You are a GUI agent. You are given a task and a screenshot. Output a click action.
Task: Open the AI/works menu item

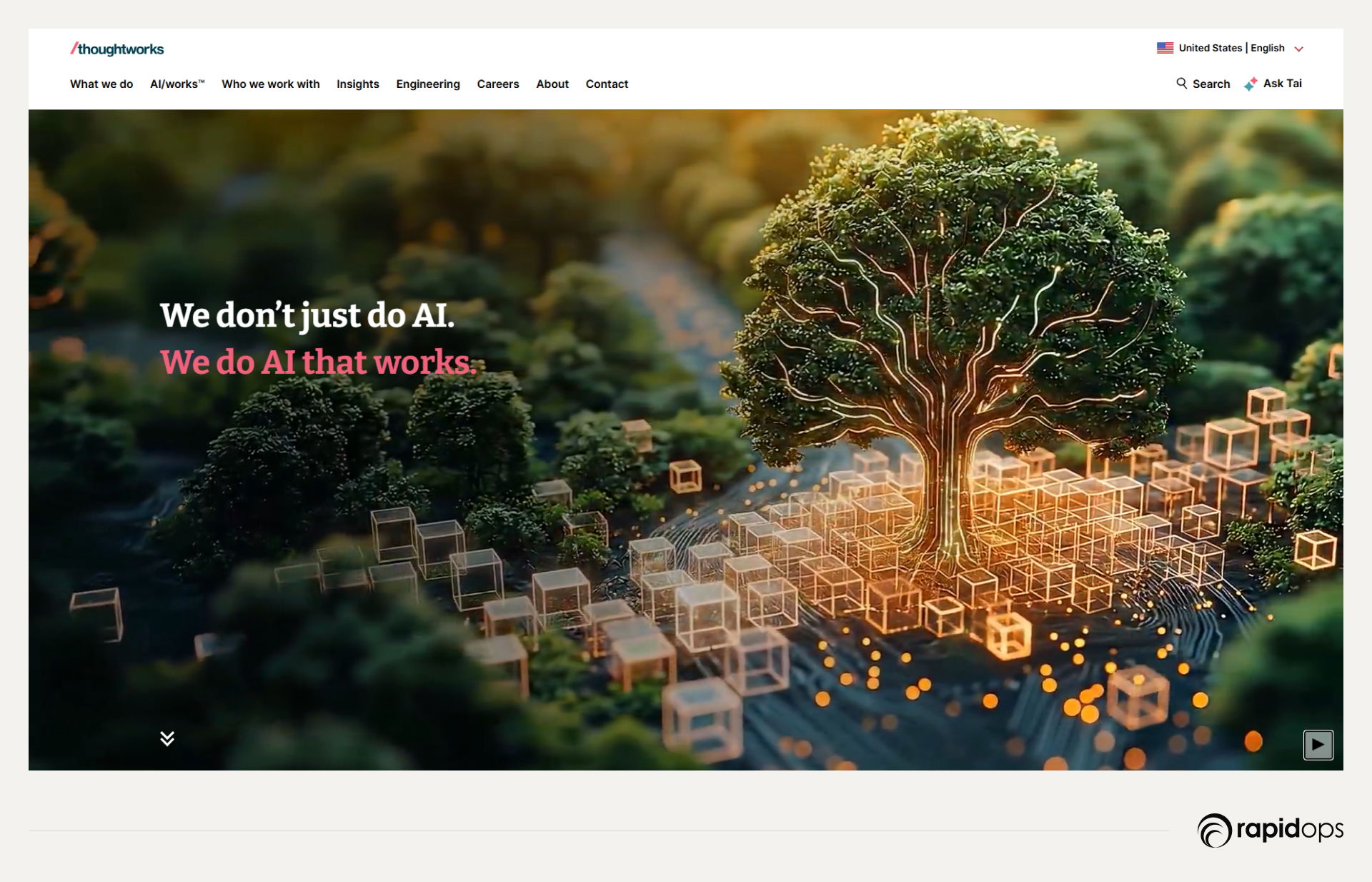pyautogui.click(x=177, y=84)
